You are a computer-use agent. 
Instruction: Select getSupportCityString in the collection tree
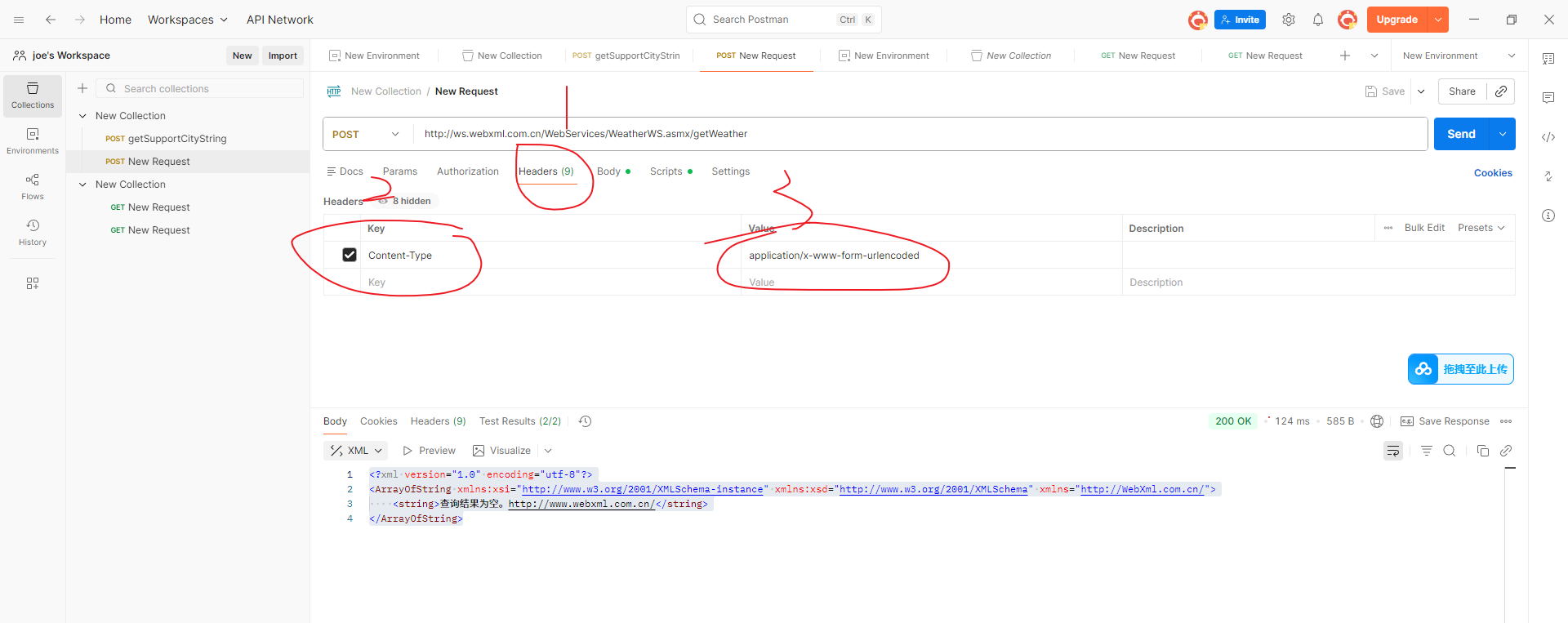pyautogui.click(x=177, y=139)
